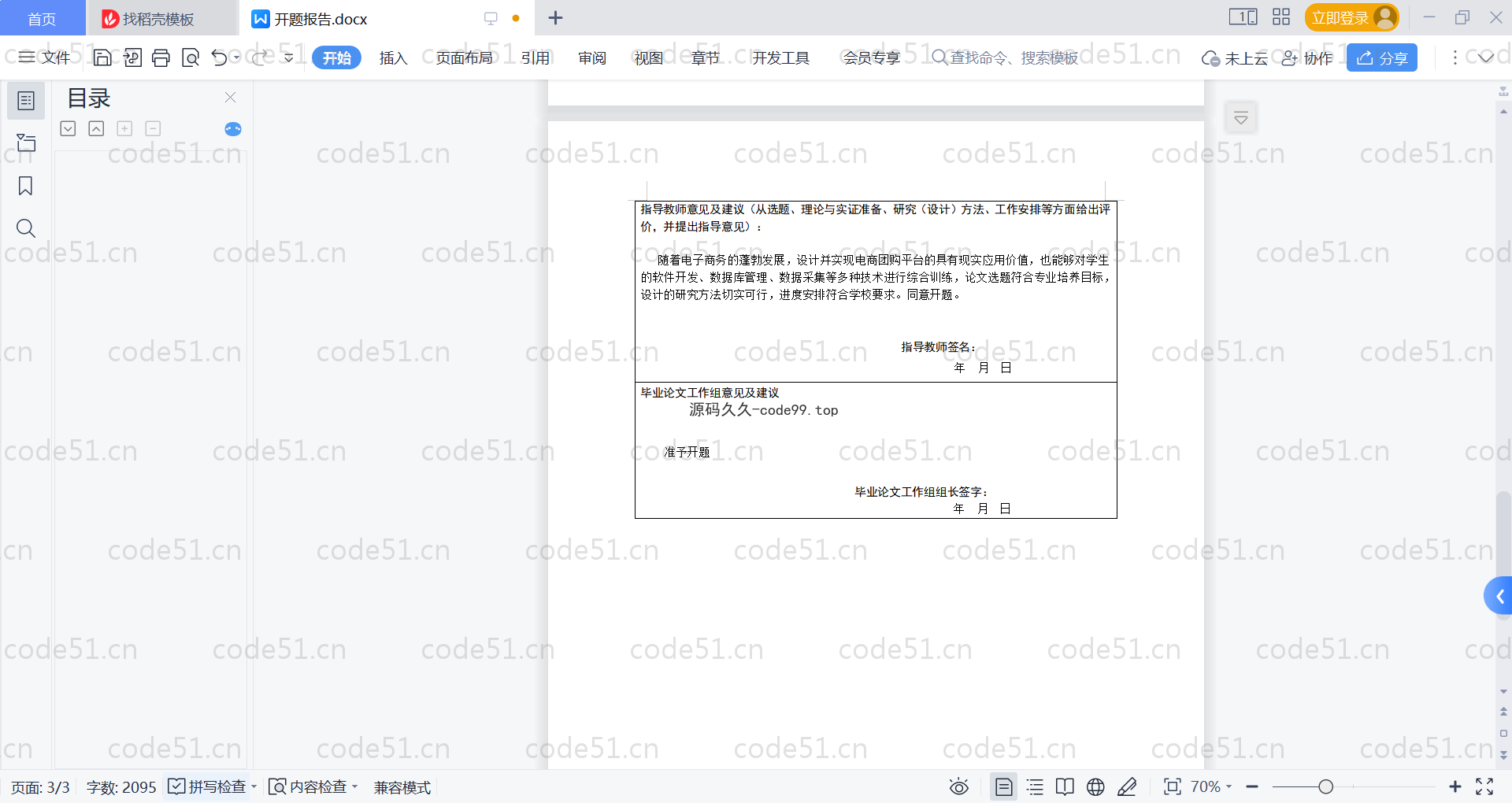This screenshot has width=1512, height=803.
Task: Switch to reading mode book icon
Action: pyautogui.click(x=1065, y=786)
